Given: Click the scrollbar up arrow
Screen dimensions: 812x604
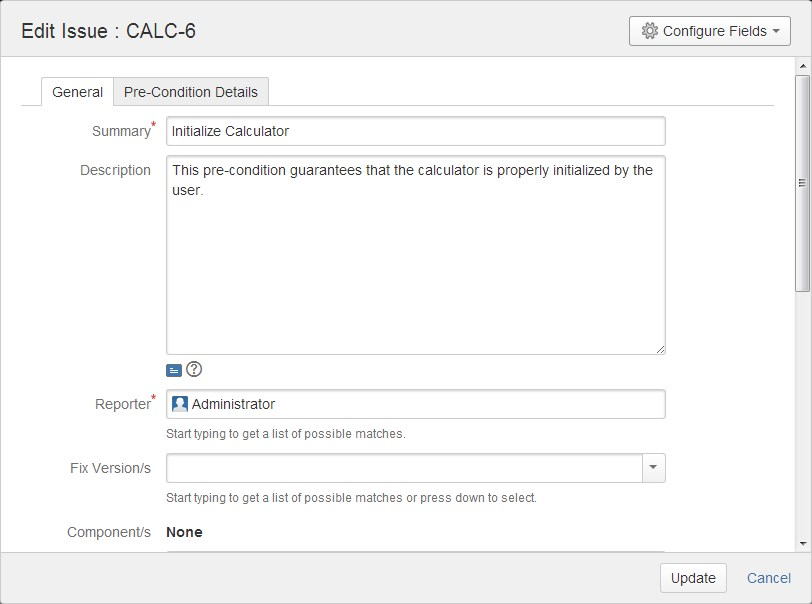Looking at the screenshot, I should click(803, 66).
